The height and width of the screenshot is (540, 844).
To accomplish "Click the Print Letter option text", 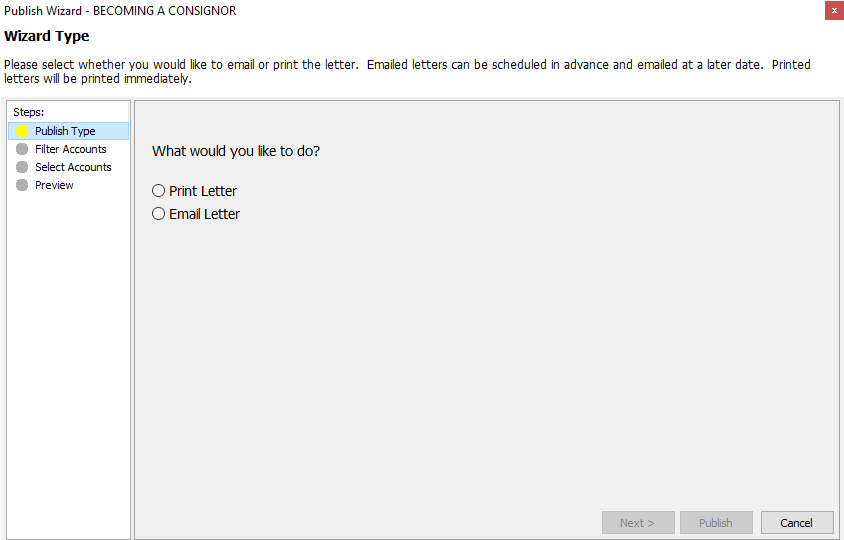I will click(203, 191).
